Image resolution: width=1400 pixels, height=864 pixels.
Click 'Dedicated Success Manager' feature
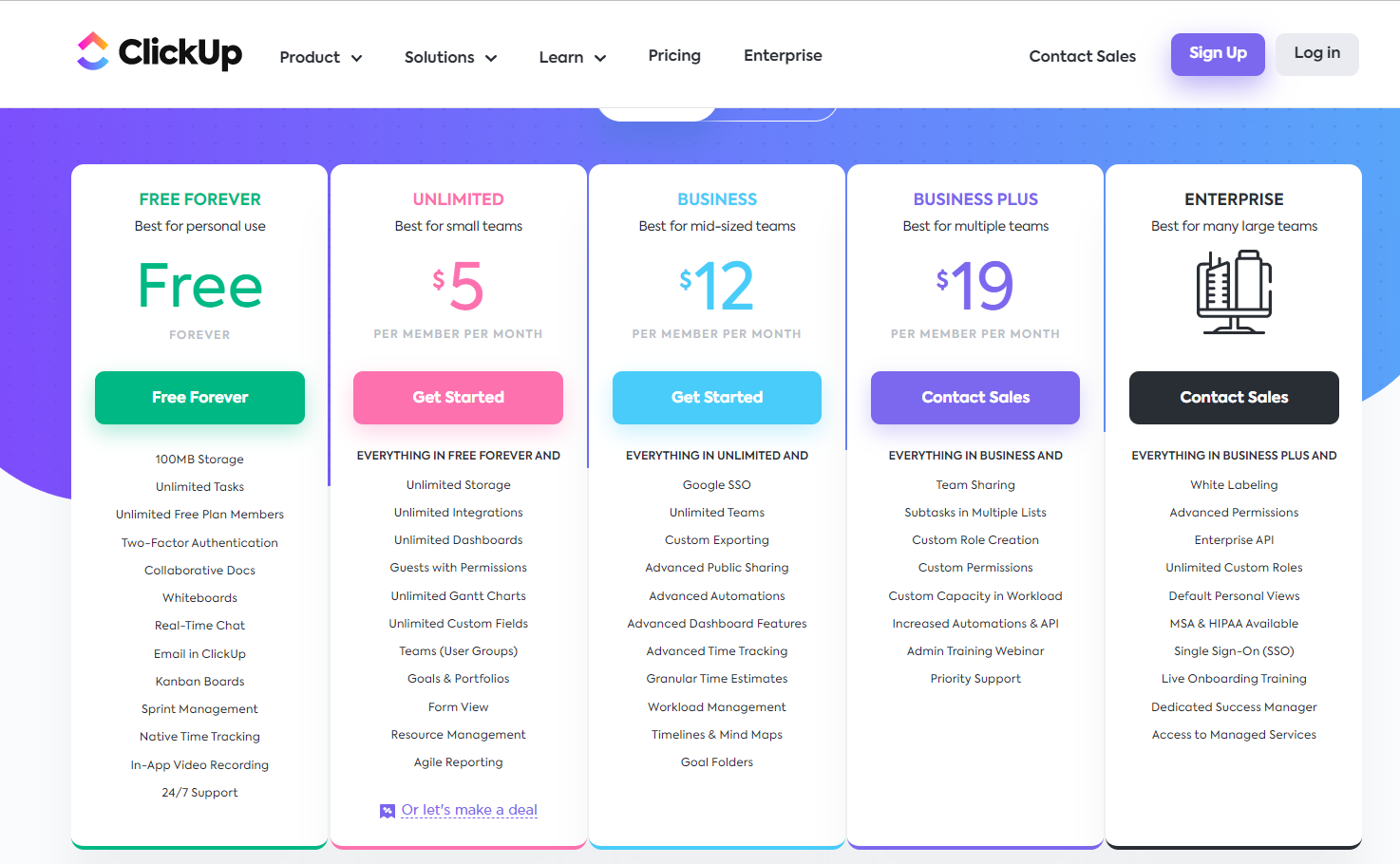(x=1234, y=707)
